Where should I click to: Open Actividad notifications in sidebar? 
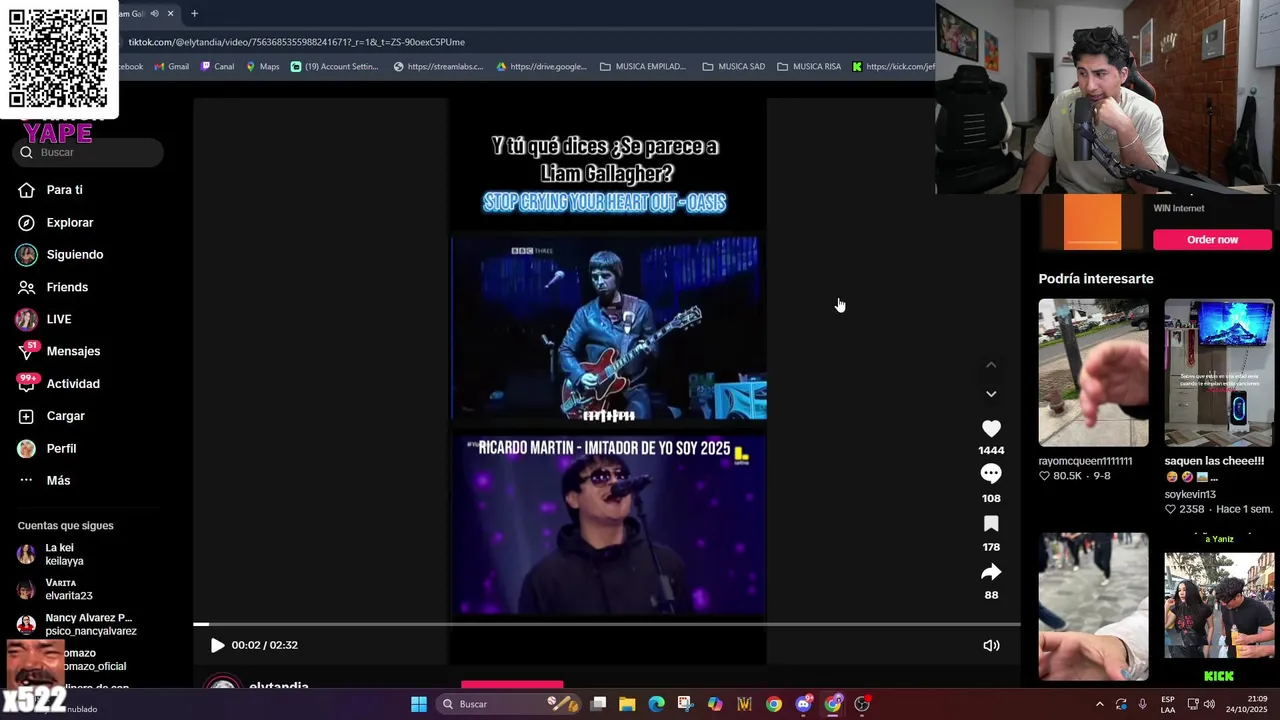click(72, 384)
